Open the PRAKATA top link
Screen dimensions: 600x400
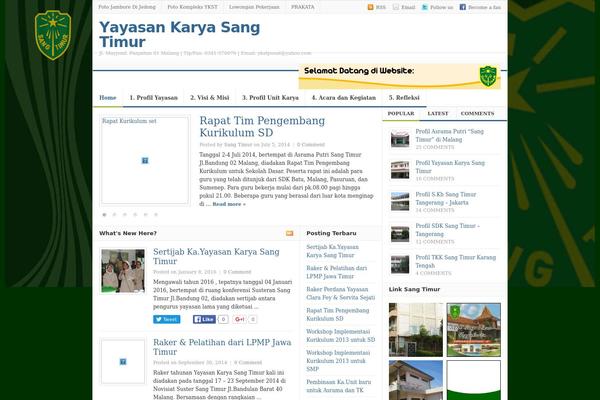[303, 7]
